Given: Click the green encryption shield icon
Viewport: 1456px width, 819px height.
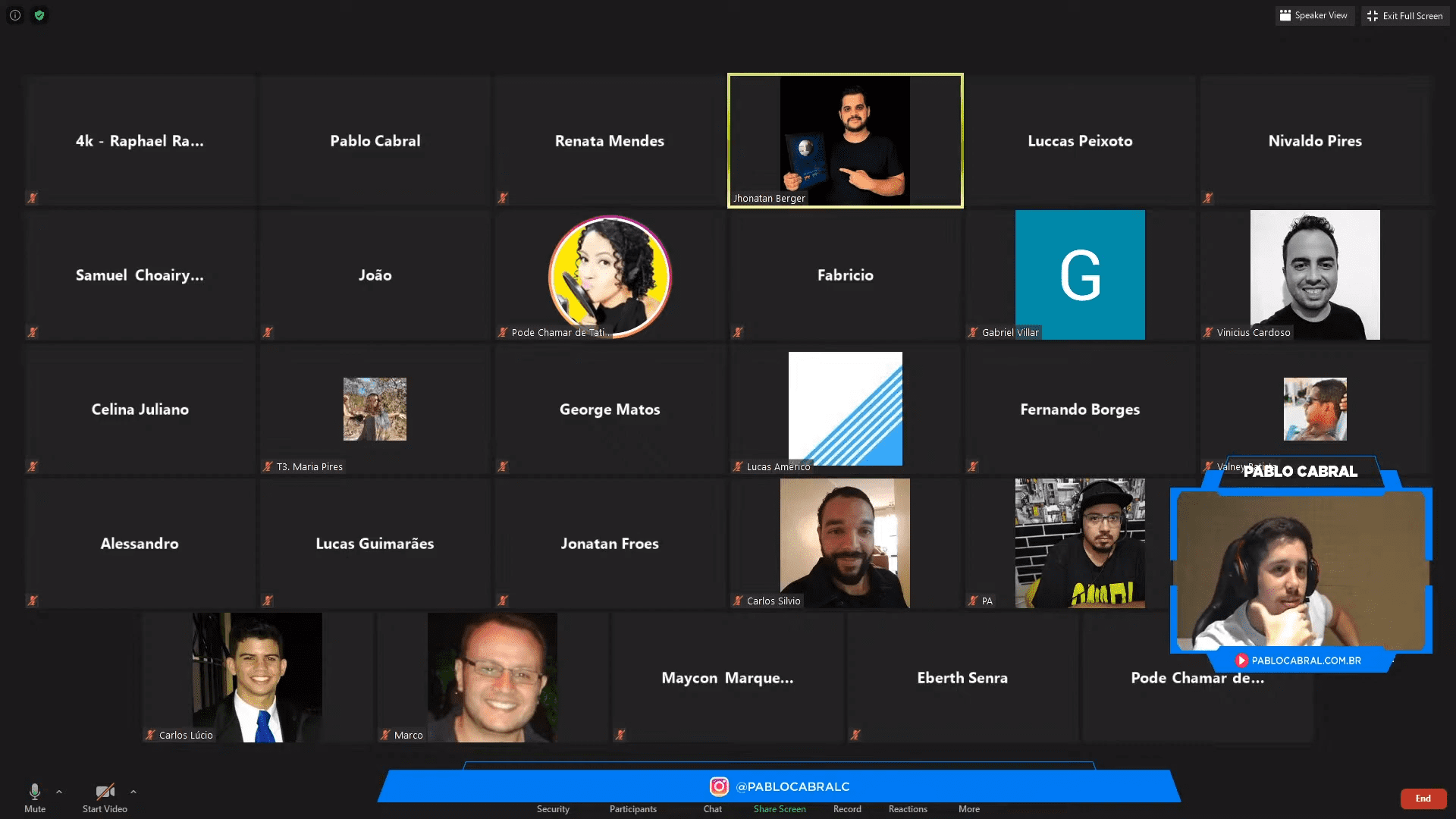Looking at the screenshot, I should pos(39,15).
